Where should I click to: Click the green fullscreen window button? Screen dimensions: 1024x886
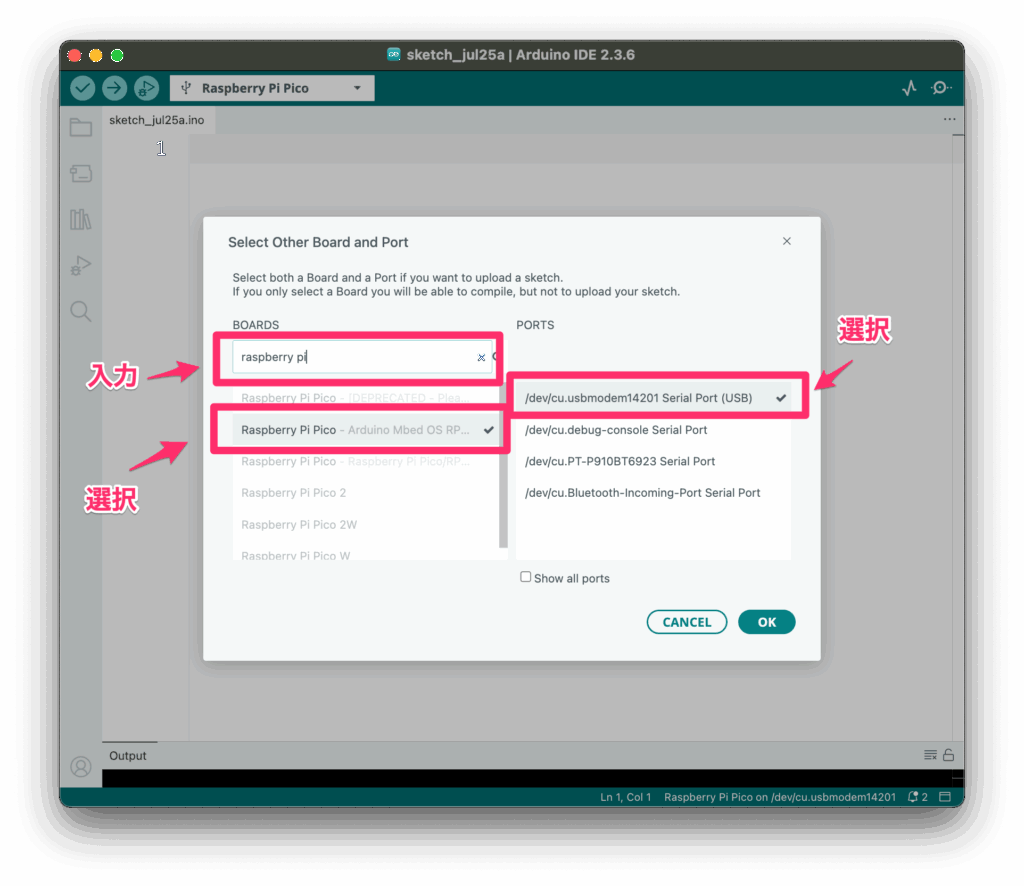pyautogui.click(x=118, y=55)
